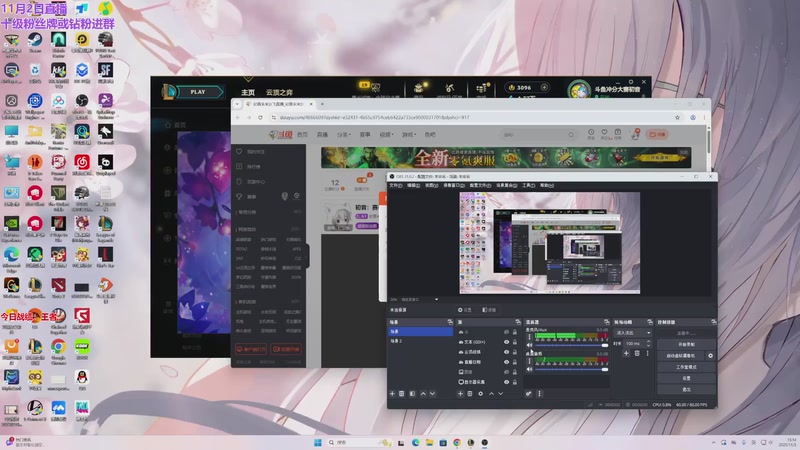The height and width of the screenshot is (450, 800).
Task: Open advanced audio properties in Audio Mixer
Action: click(x=529, y=394)
